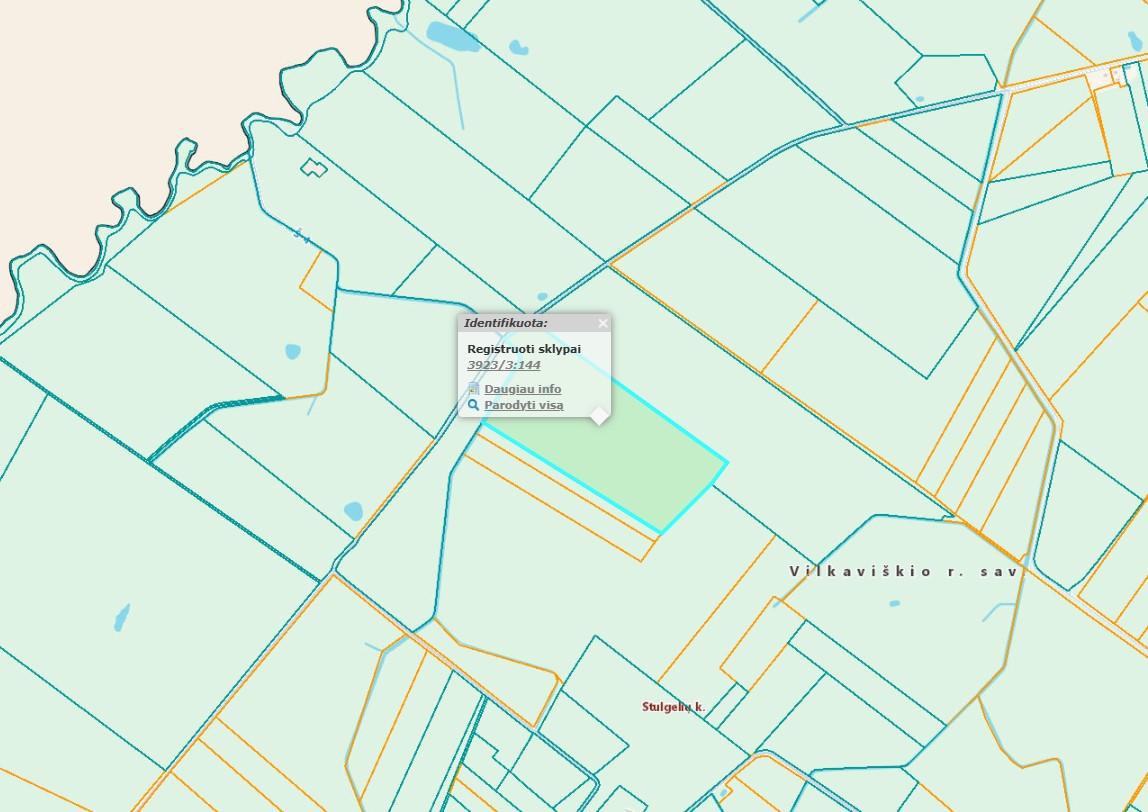Close the Identifikuota popup
1148x812 pixels.
(603, 323)
